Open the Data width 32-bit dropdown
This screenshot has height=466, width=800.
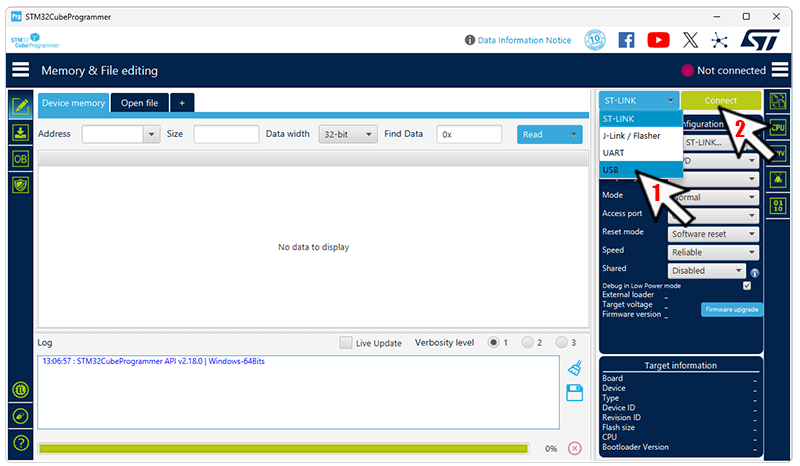point(348,134)
